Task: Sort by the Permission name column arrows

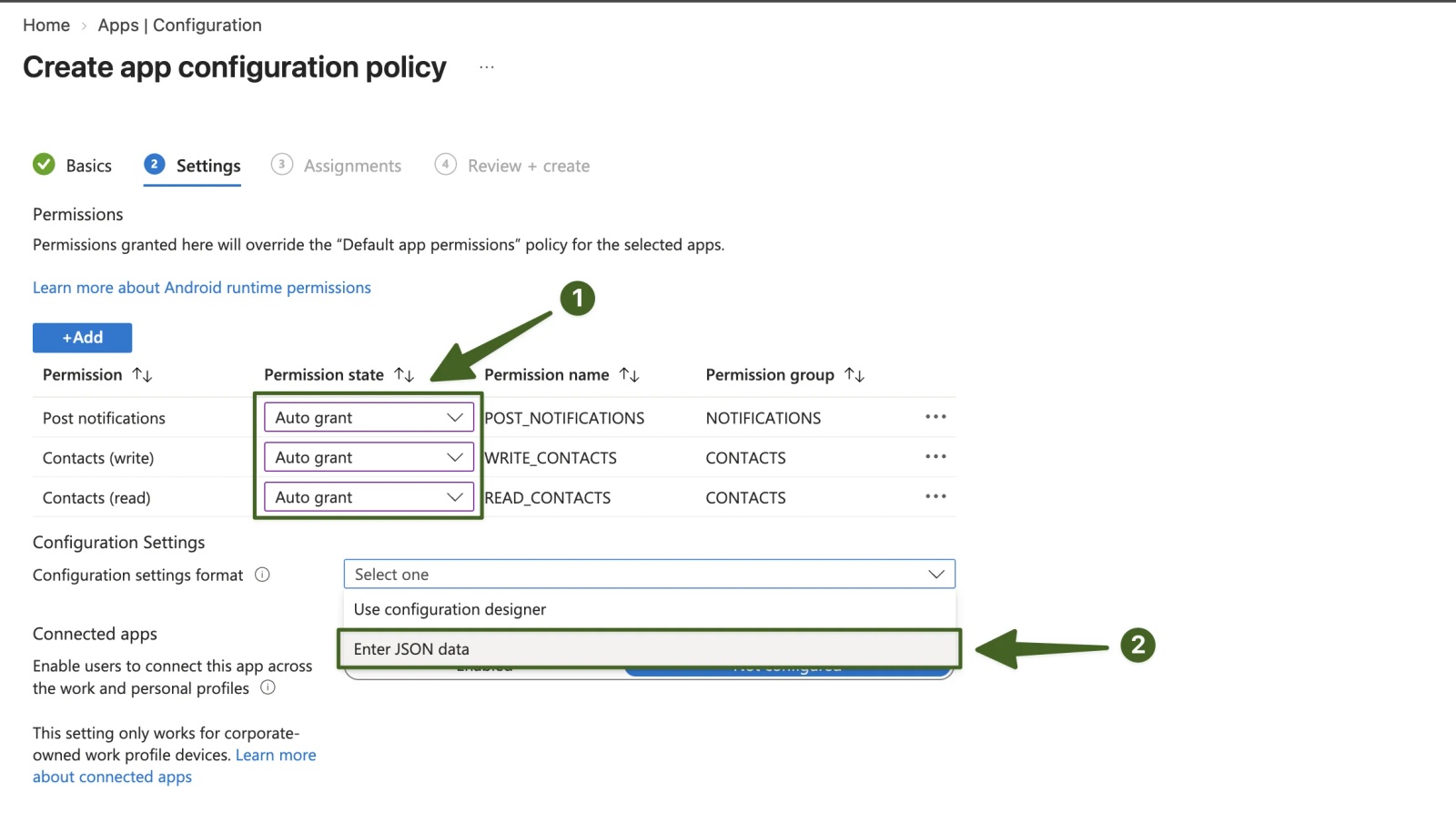Action: [x=629, y=375]
